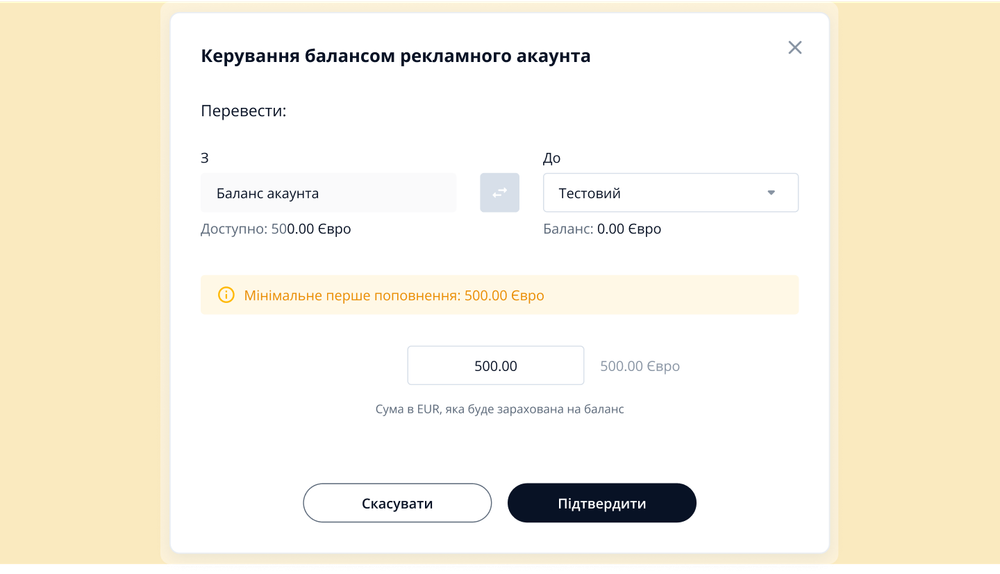Viewport: 1000px width, 574px height.
Task: Swap transfer direction with the arrows button
Action: click(x=499, y=193)
